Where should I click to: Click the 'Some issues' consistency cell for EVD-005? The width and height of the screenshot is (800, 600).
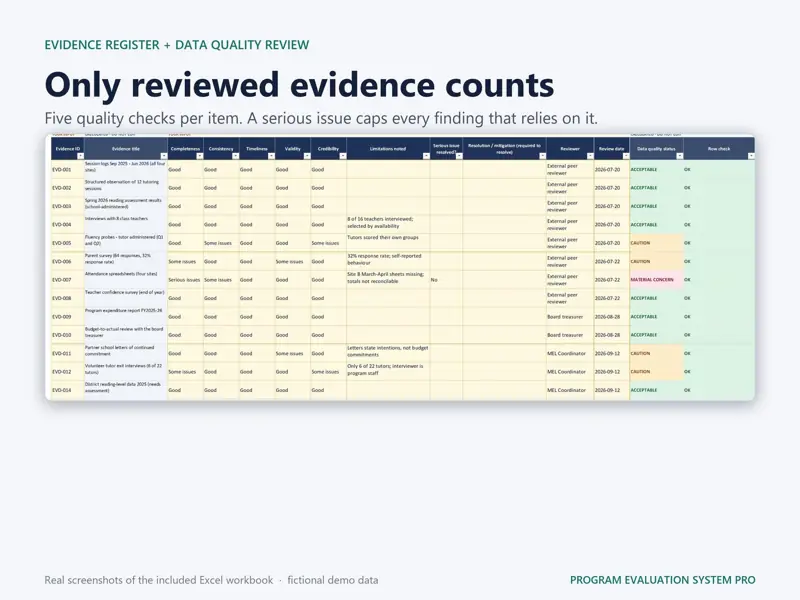click(x=221, y=243)
